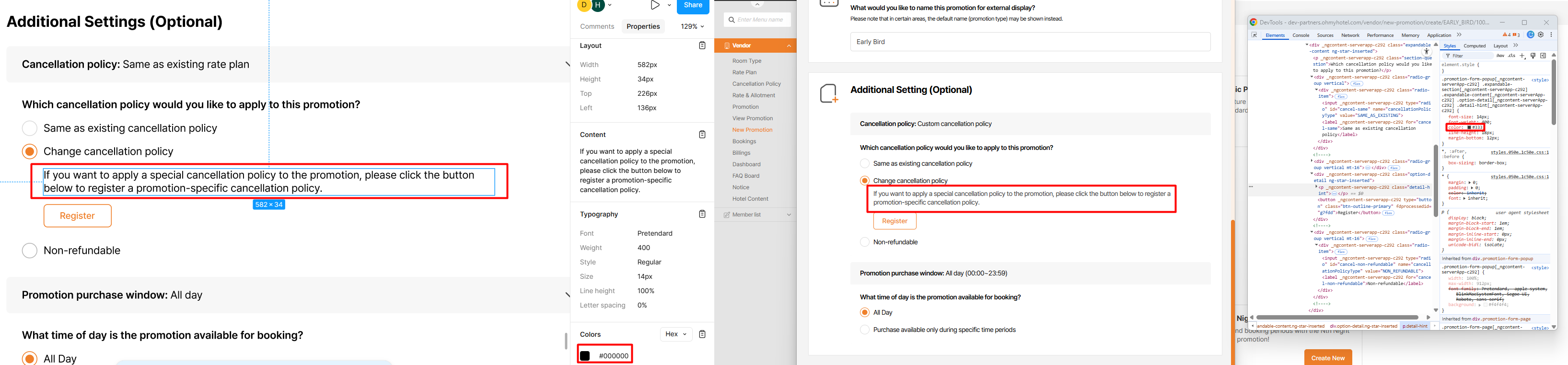Click the Create New button
The height and width of the screenshot is (365, 1568).
click(1328, 358)
